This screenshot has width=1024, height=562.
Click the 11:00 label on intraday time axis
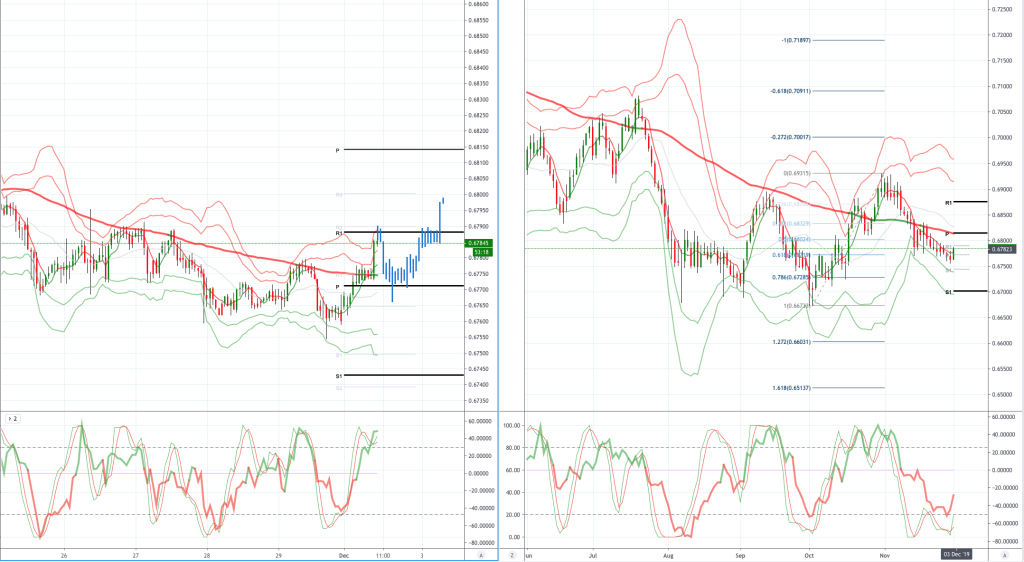[x=383, y=555]
